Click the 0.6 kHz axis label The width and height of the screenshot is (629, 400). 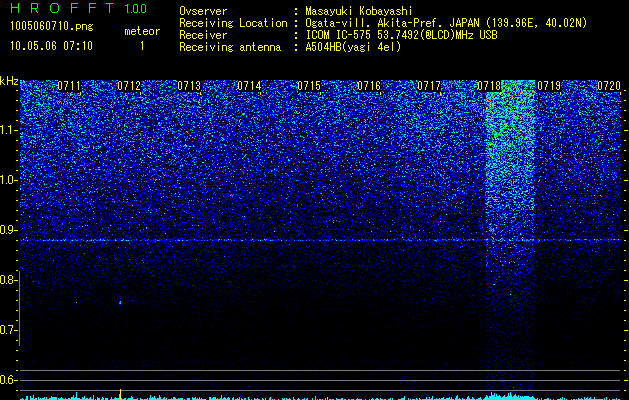(8, 380)
